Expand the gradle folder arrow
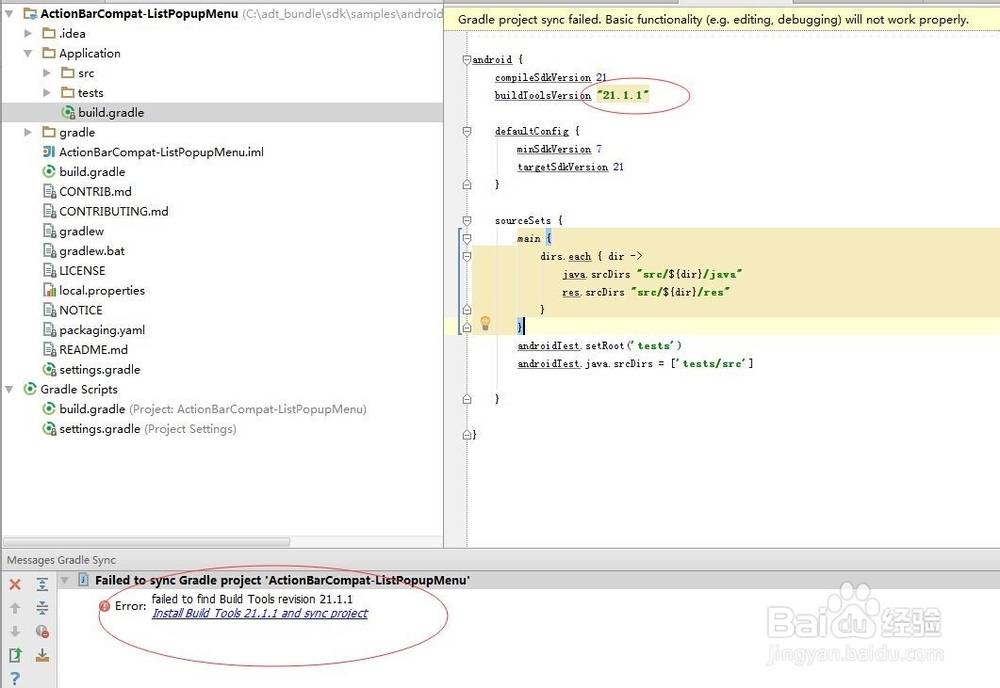 pyautogui.click(x=28, y=132)
